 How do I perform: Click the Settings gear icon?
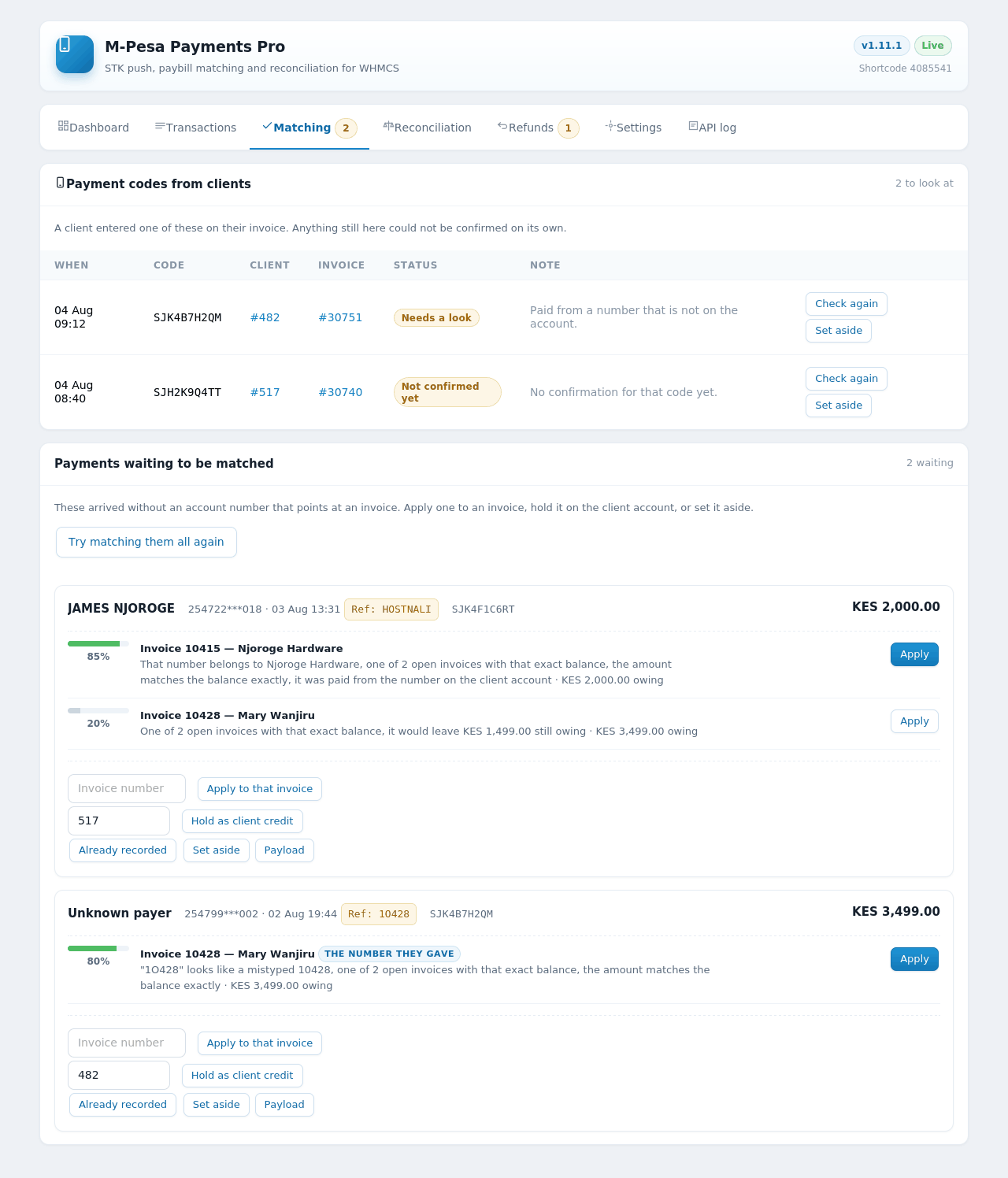click(610, 126)
